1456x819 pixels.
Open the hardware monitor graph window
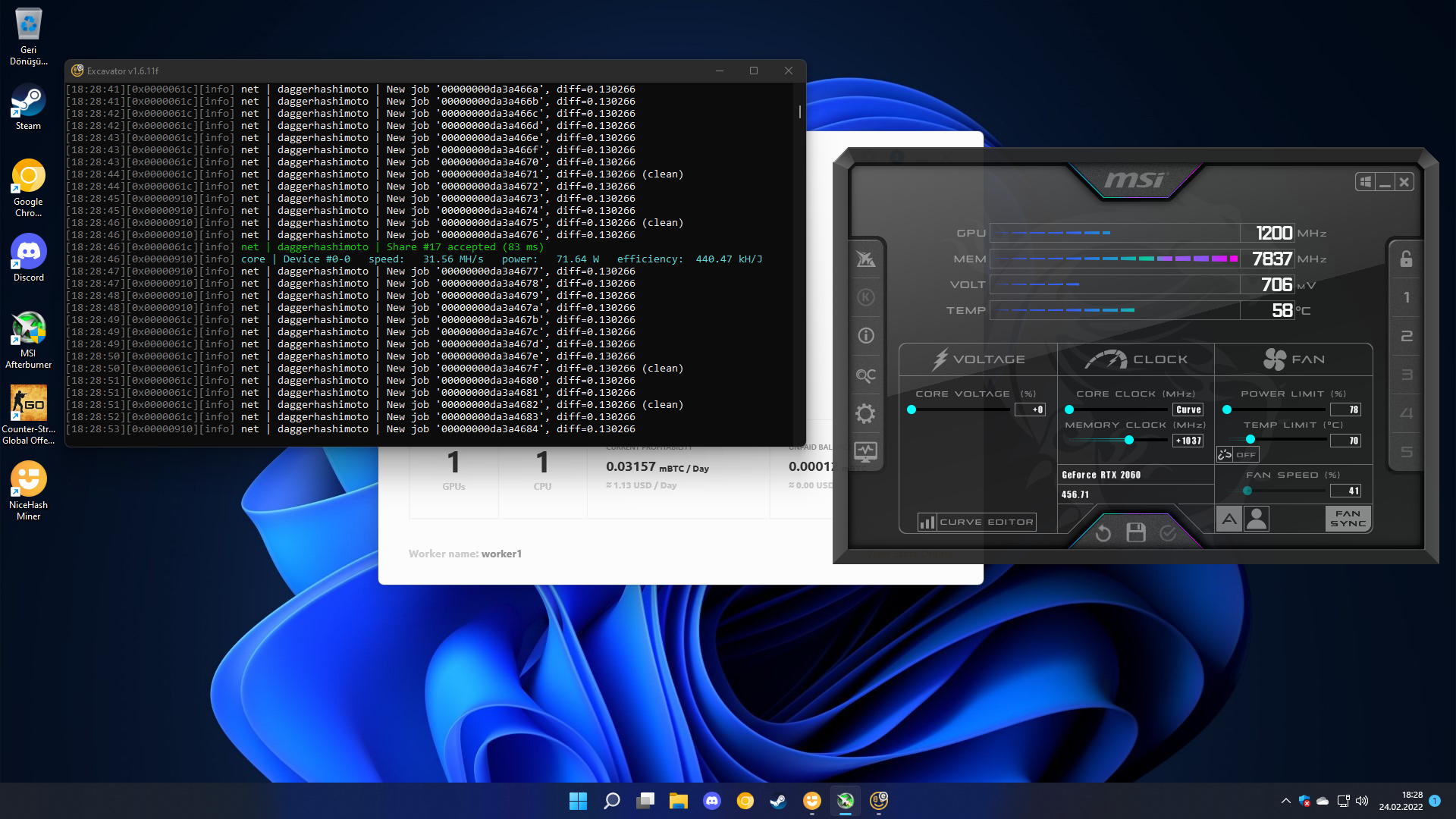(865, 452)
